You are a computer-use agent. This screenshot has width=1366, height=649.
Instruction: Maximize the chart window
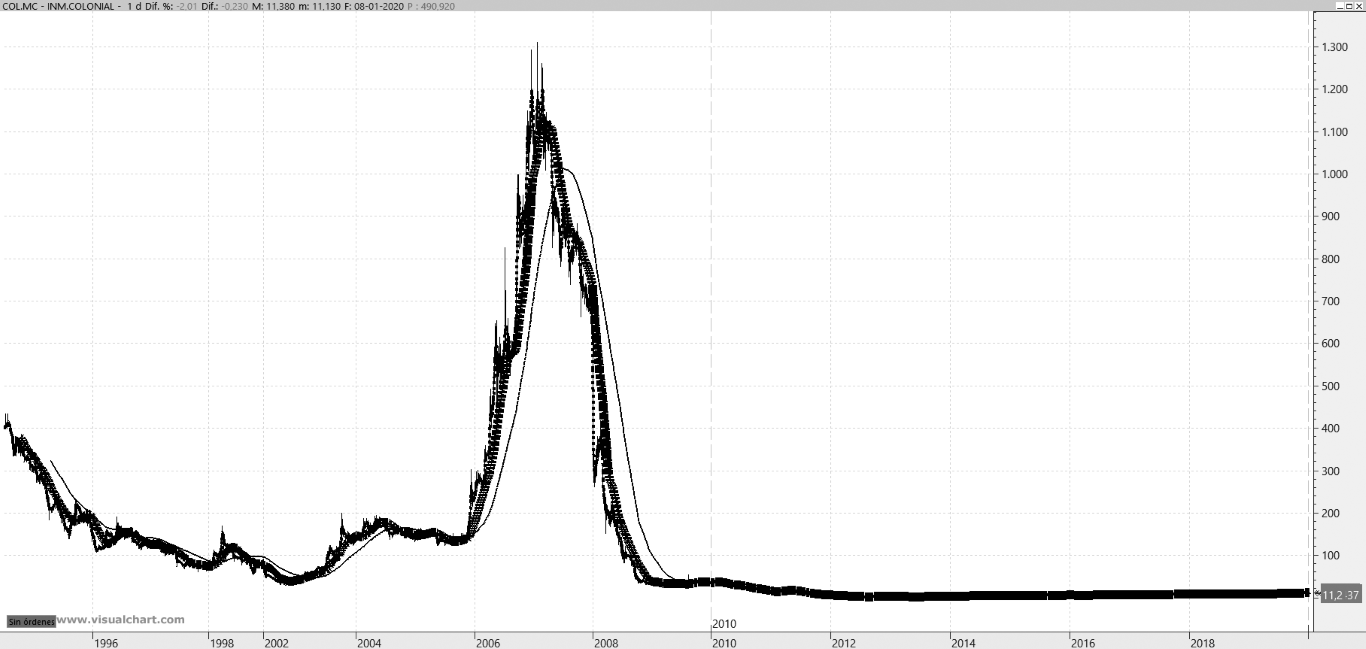point(1349,6)
